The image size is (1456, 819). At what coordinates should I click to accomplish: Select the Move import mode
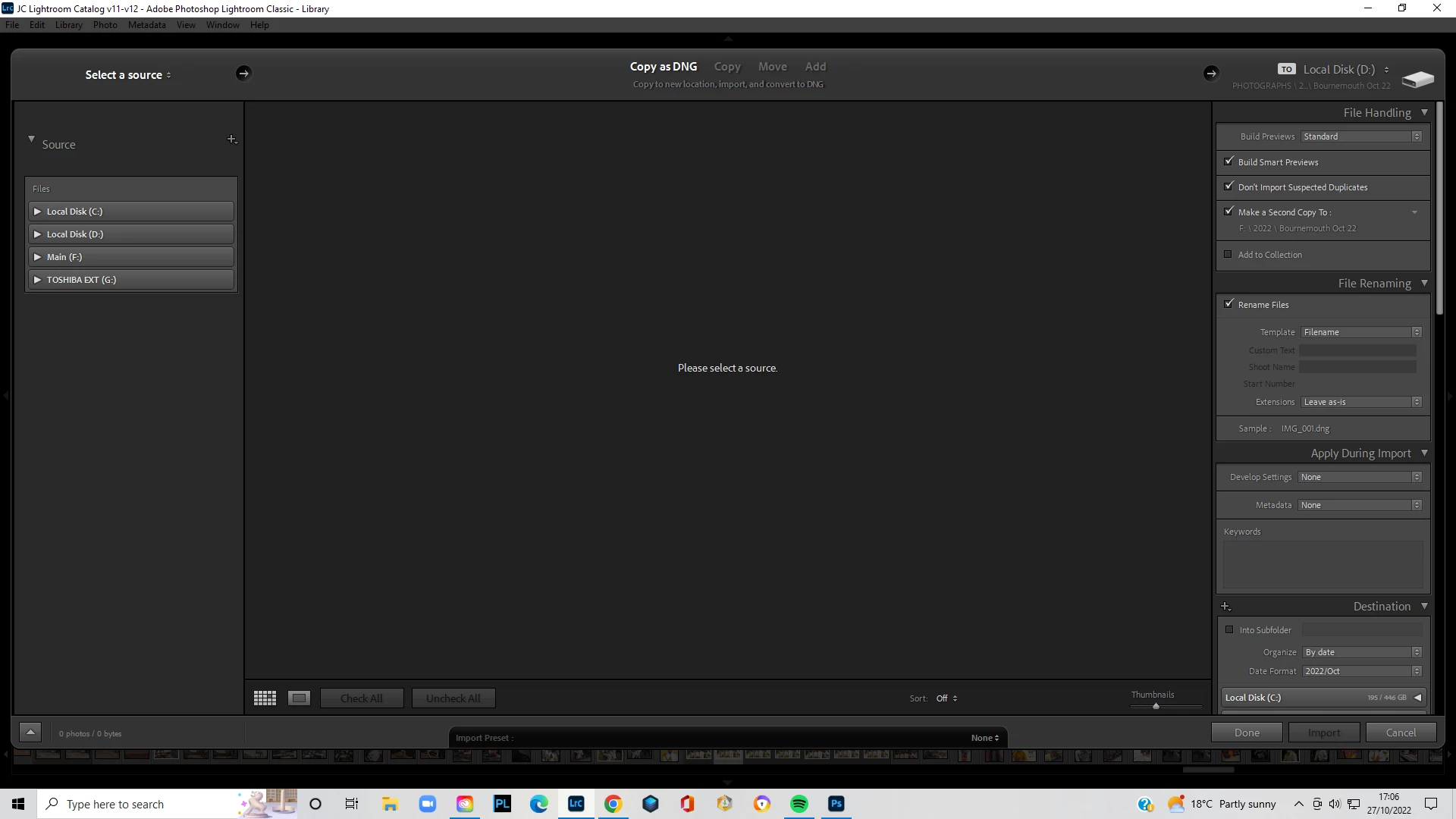coord(772,67)
